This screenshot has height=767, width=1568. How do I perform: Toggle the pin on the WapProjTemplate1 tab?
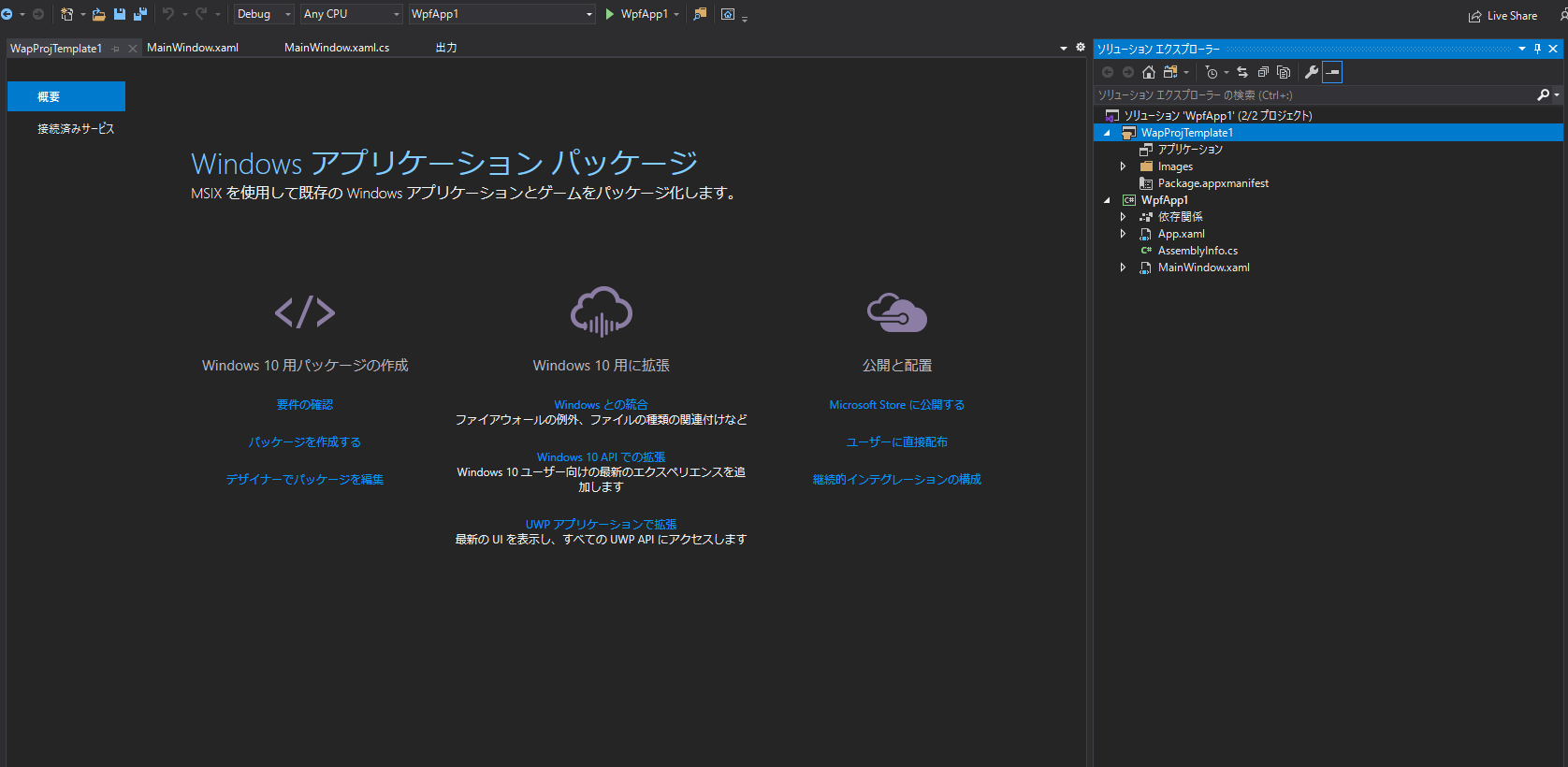tap(116, 49)
